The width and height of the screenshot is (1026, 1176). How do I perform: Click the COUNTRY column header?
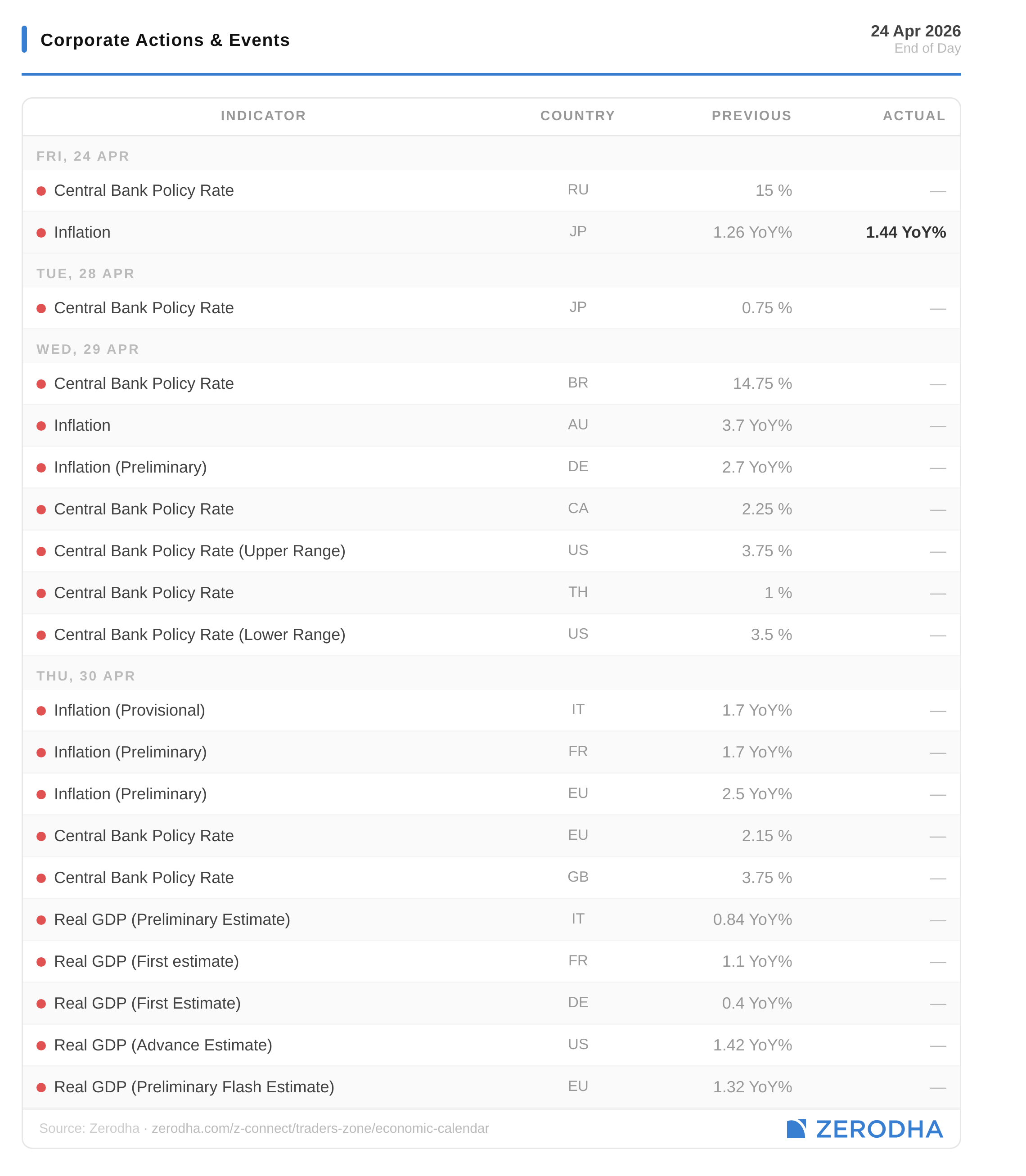click(x=577, y=116)
